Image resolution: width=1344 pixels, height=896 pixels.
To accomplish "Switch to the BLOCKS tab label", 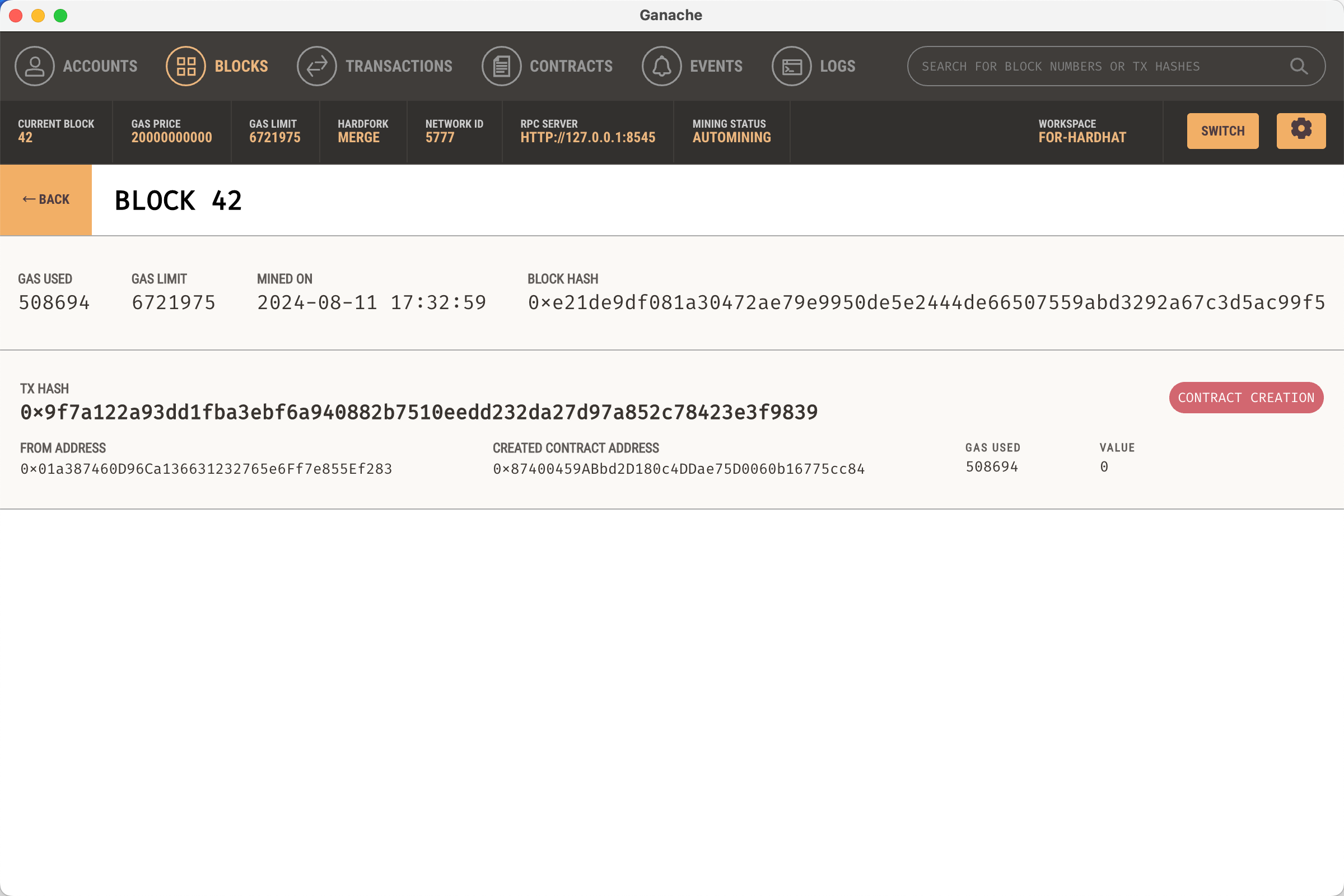I will tap(241, 66).
